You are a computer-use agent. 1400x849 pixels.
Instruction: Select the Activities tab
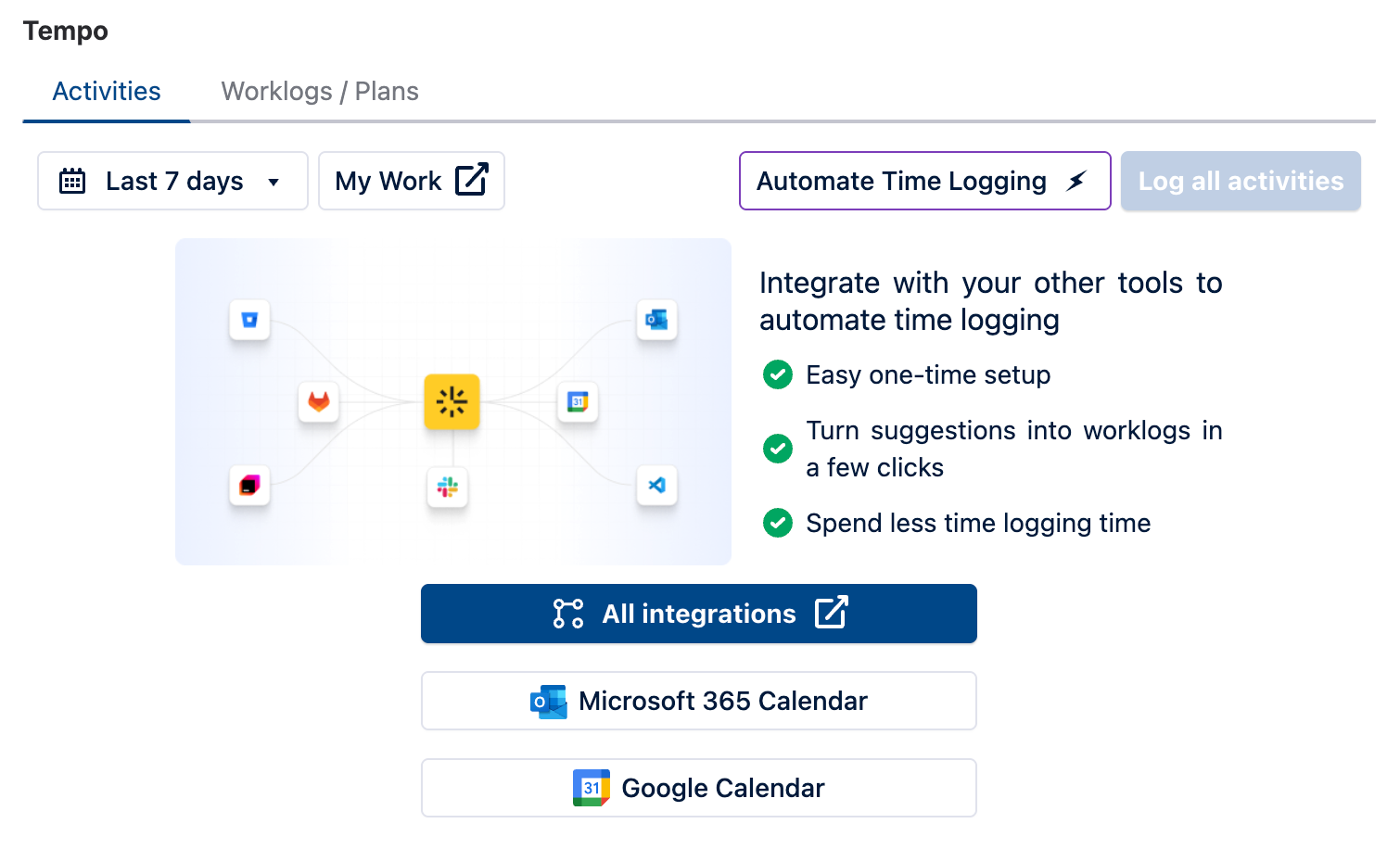(x=106, y=91)
